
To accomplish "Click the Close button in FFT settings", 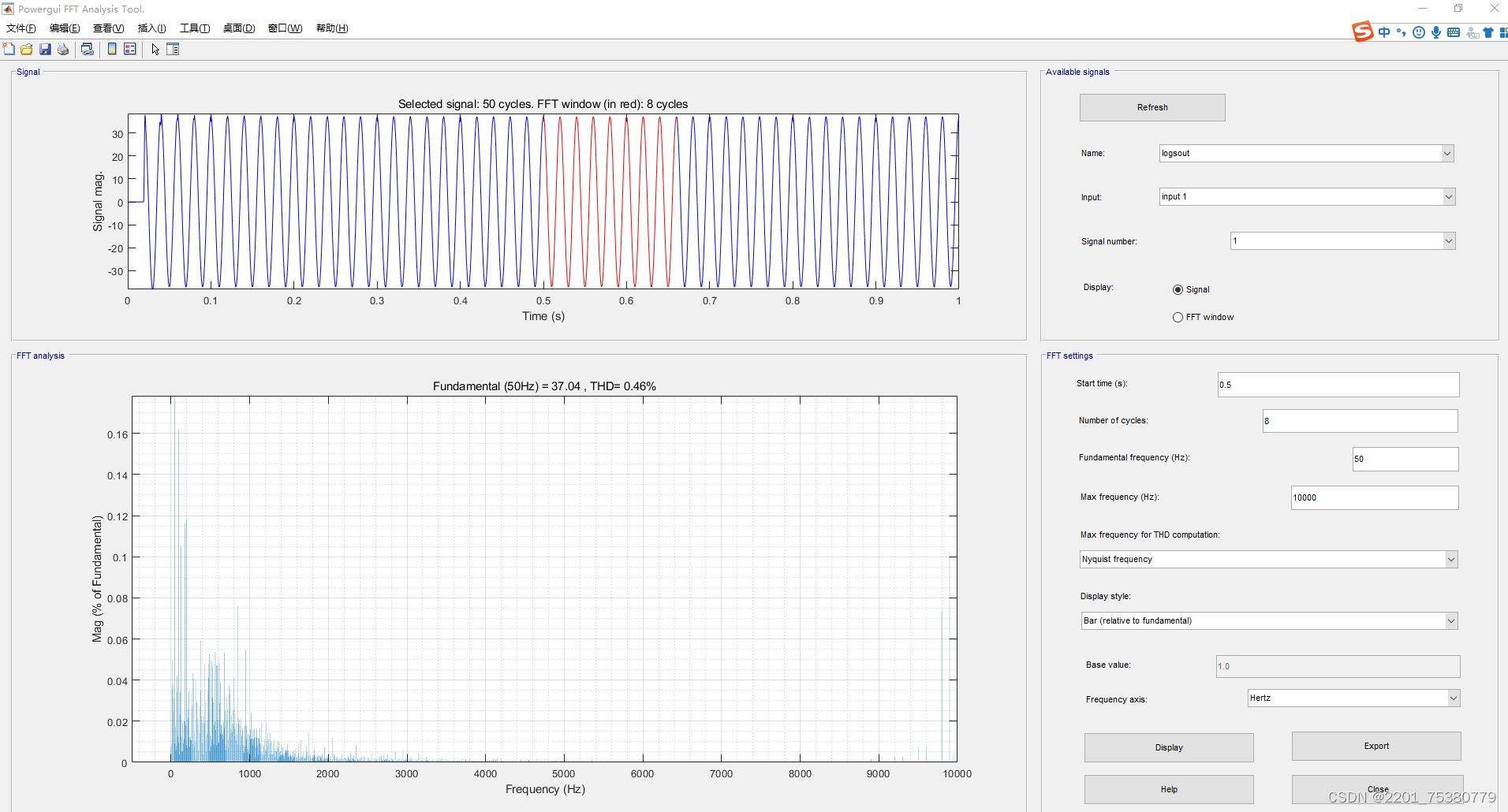I will tap(1377, 789).
